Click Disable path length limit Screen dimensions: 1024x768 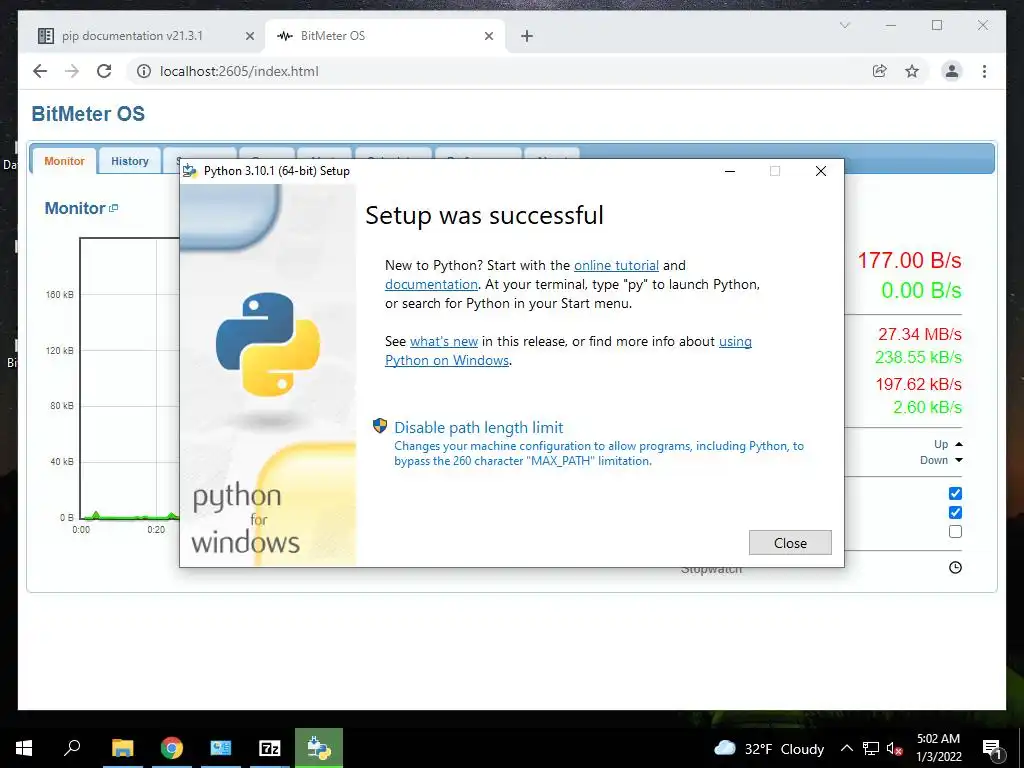[x=478, y=427]
